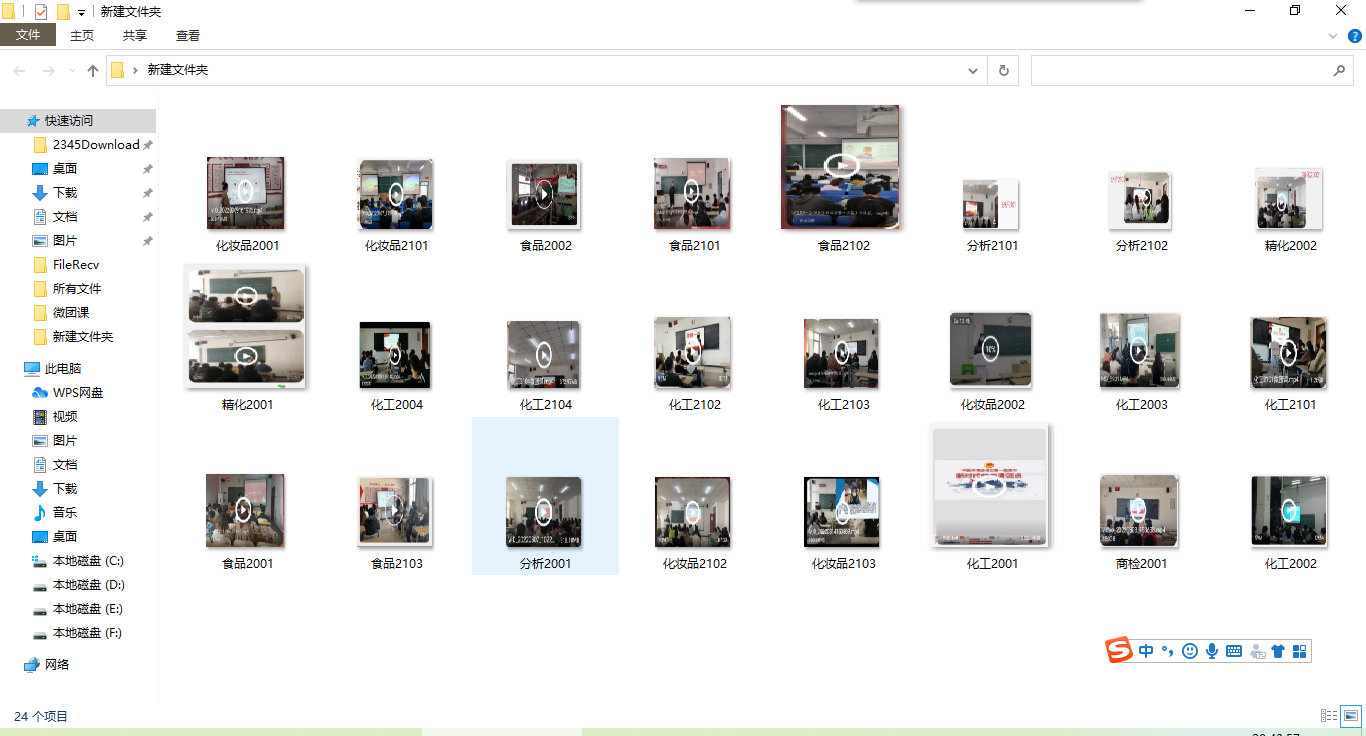
Task: Open the blue Help question mark icon
Action: point(1355,36)
